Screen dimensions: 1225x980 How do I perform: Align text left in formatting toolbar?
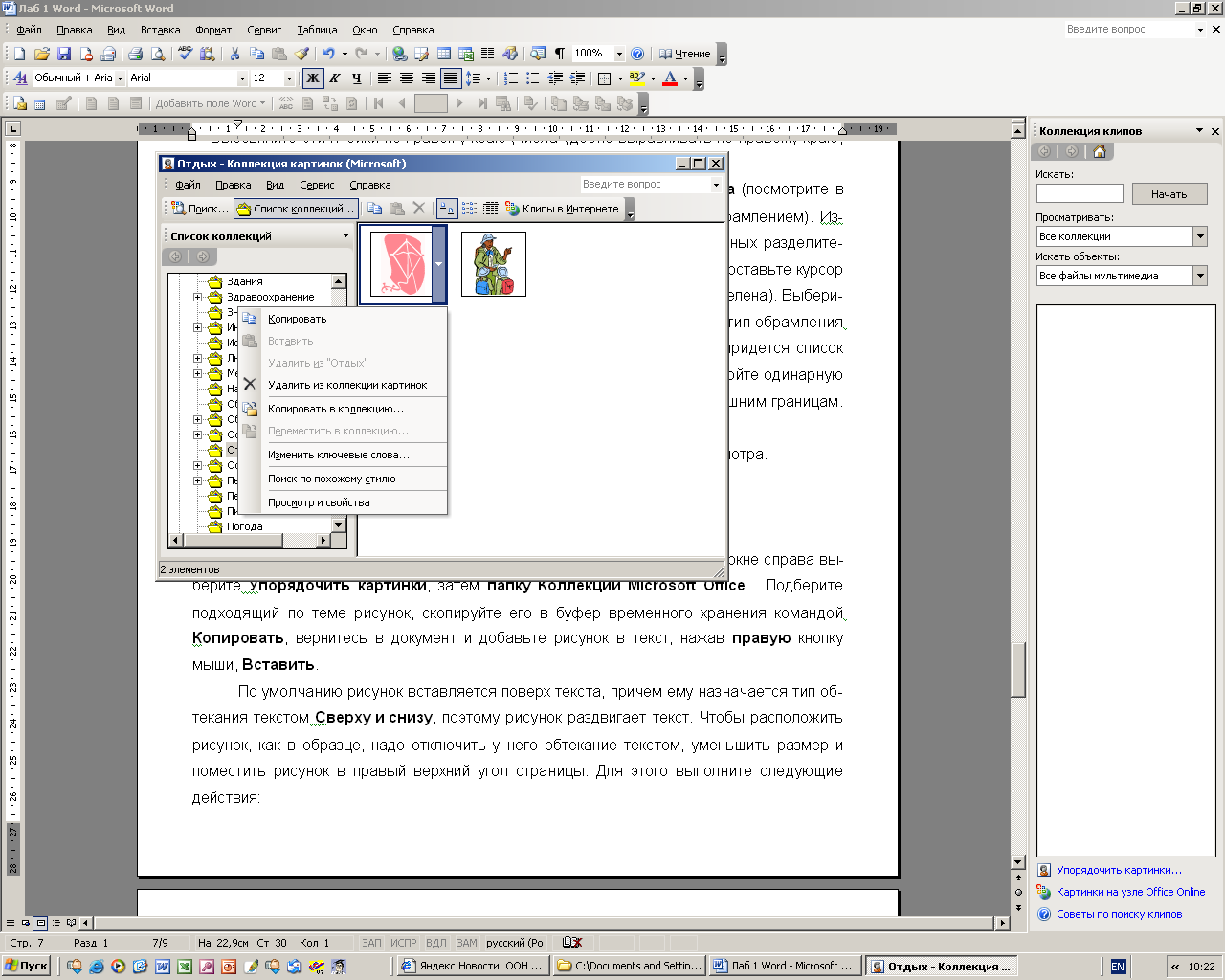click(x=384, y=78)
